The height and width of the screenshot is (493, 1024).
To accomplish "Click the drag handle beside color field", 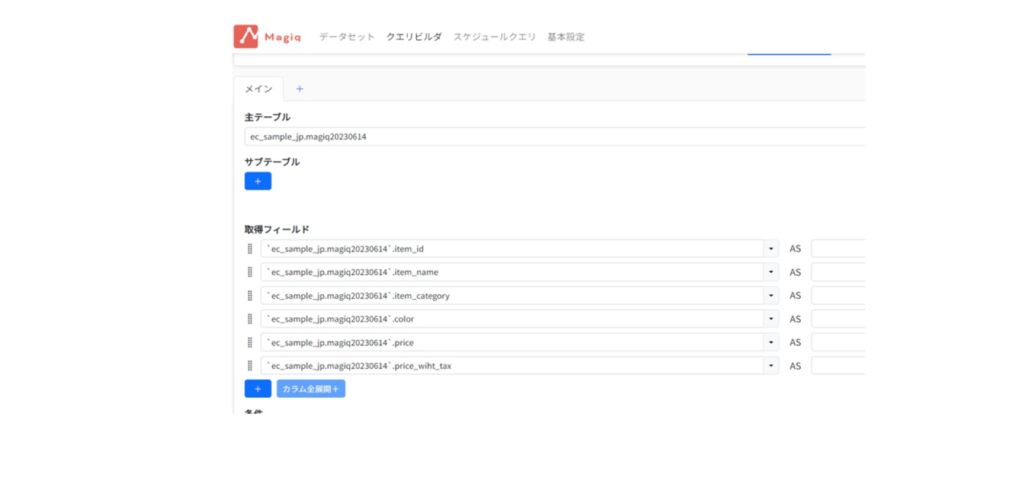I will coord(250,319).
